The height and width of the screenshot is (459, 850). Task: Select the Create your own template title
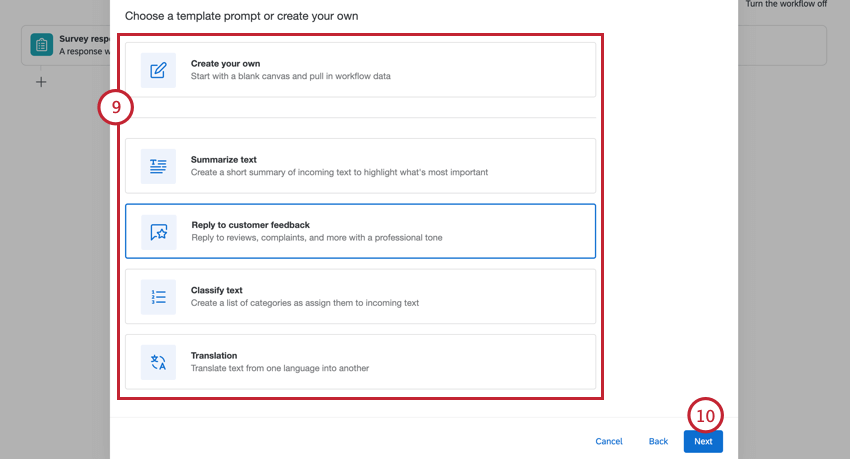[225, 64]
